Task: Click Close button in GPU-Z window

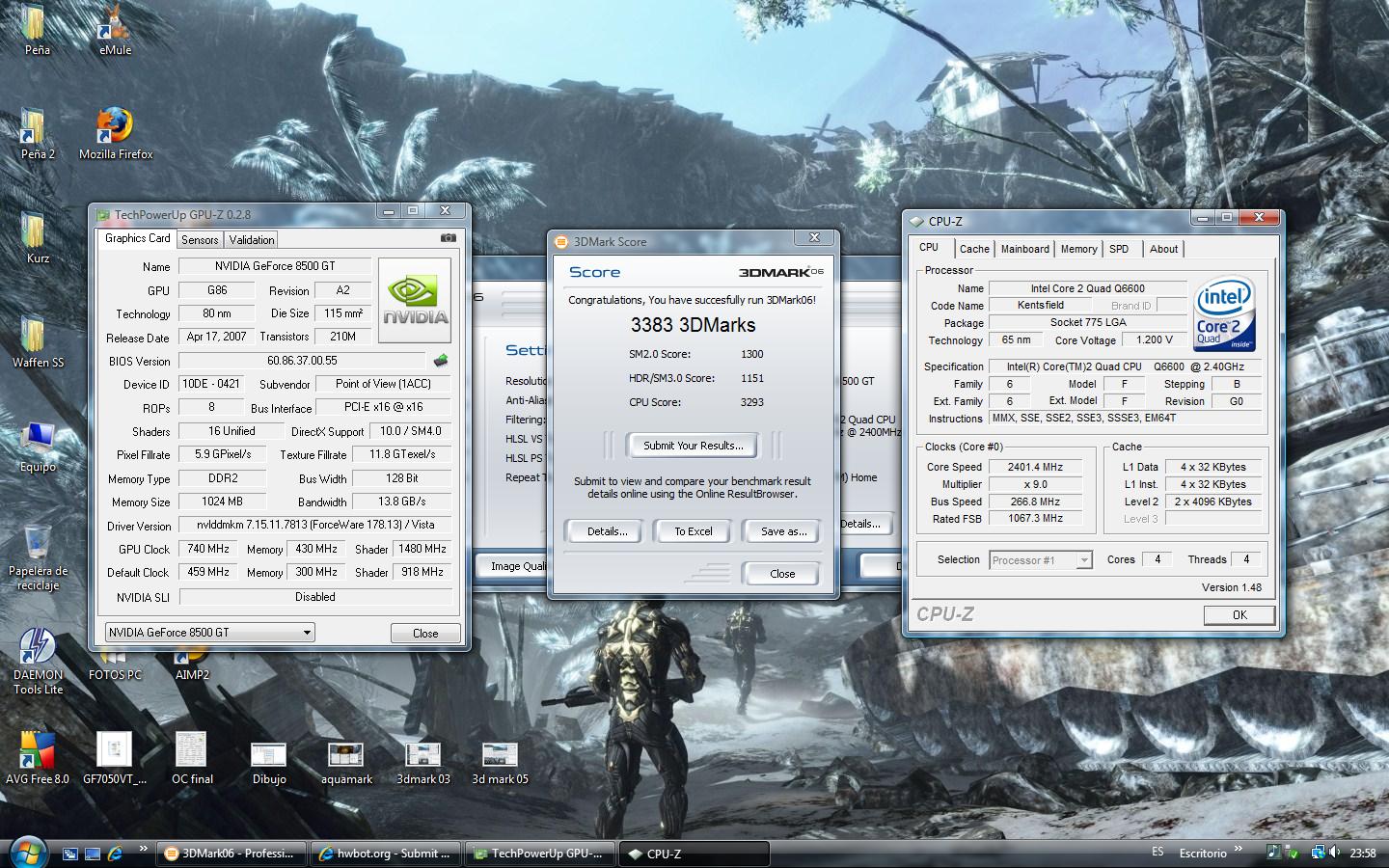Action: [425, 634]
